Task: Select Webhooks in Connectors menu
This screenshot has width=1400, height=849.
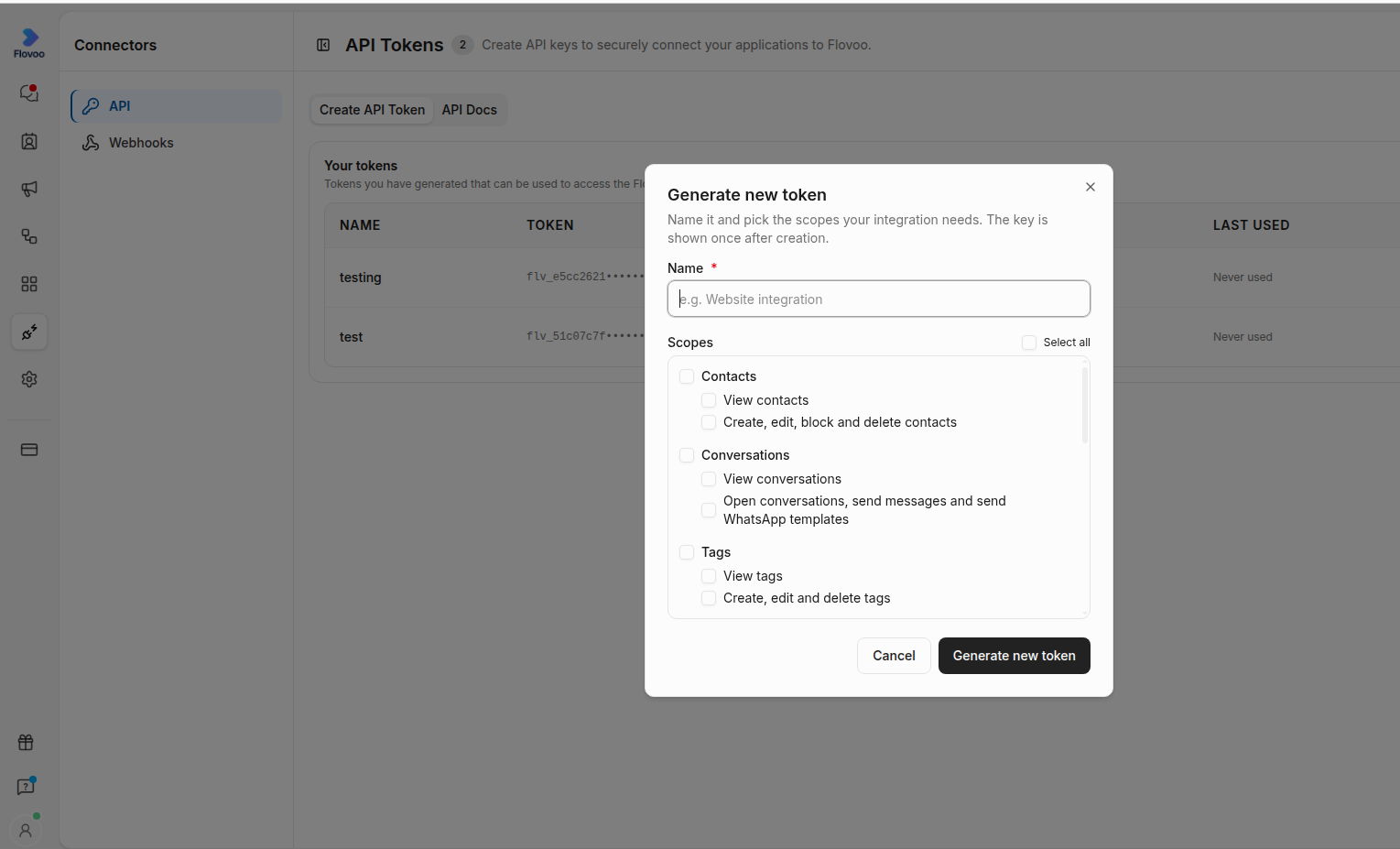Action: 177,143
